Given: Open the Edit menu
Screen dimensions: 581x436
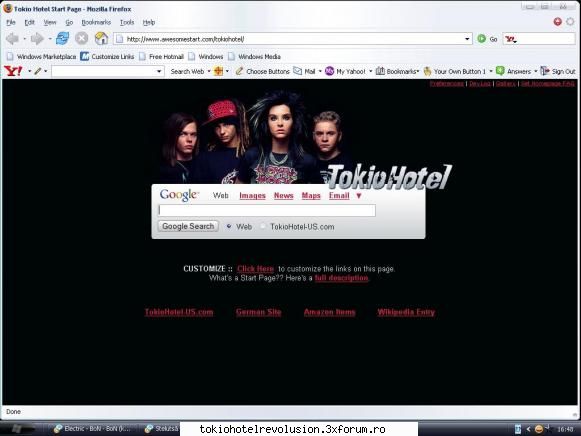Looking at the screenshot, I should (x=29, y=22).
